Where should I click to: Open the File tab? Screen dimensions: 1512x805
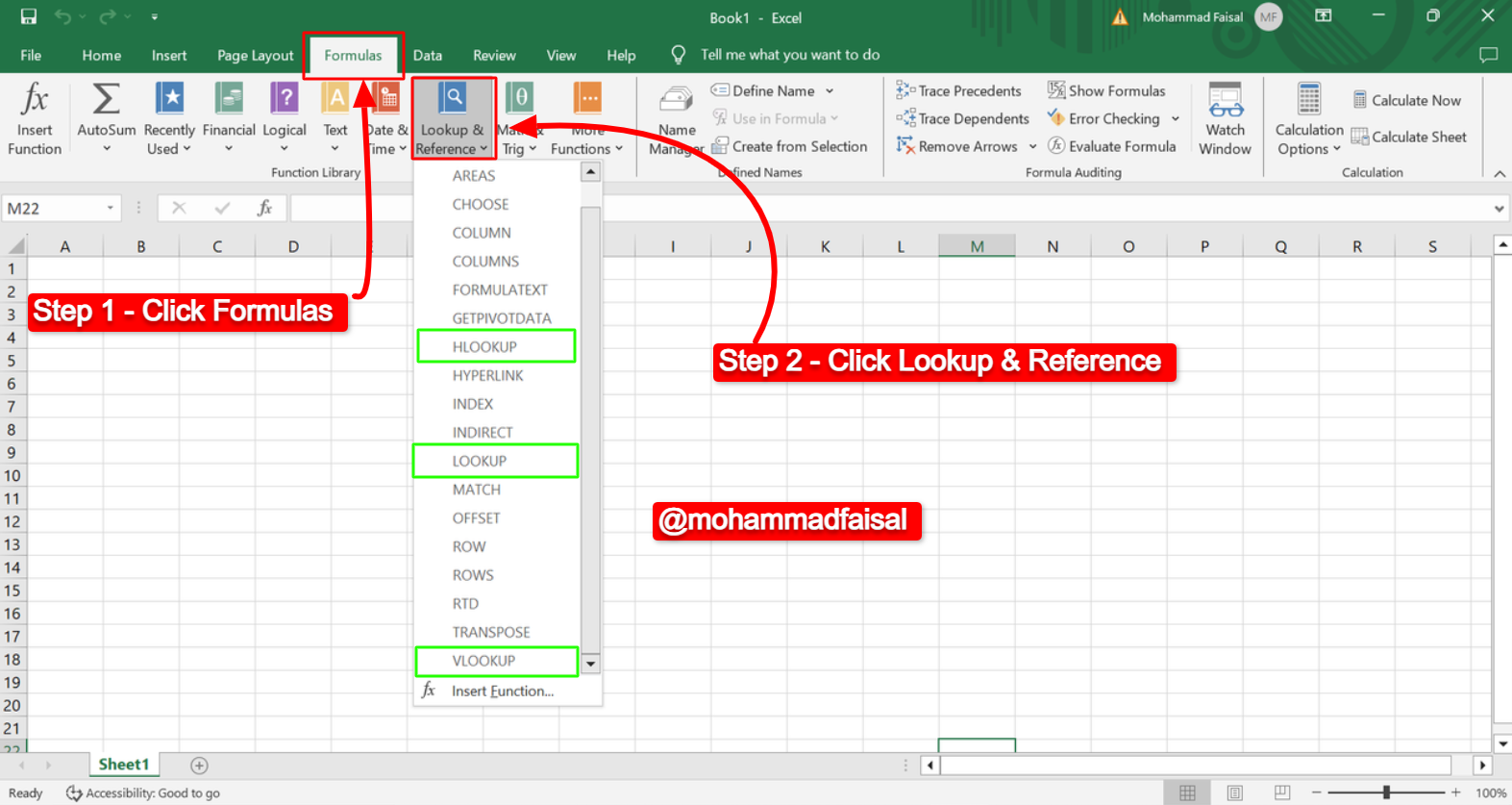[x=31, y=55]
